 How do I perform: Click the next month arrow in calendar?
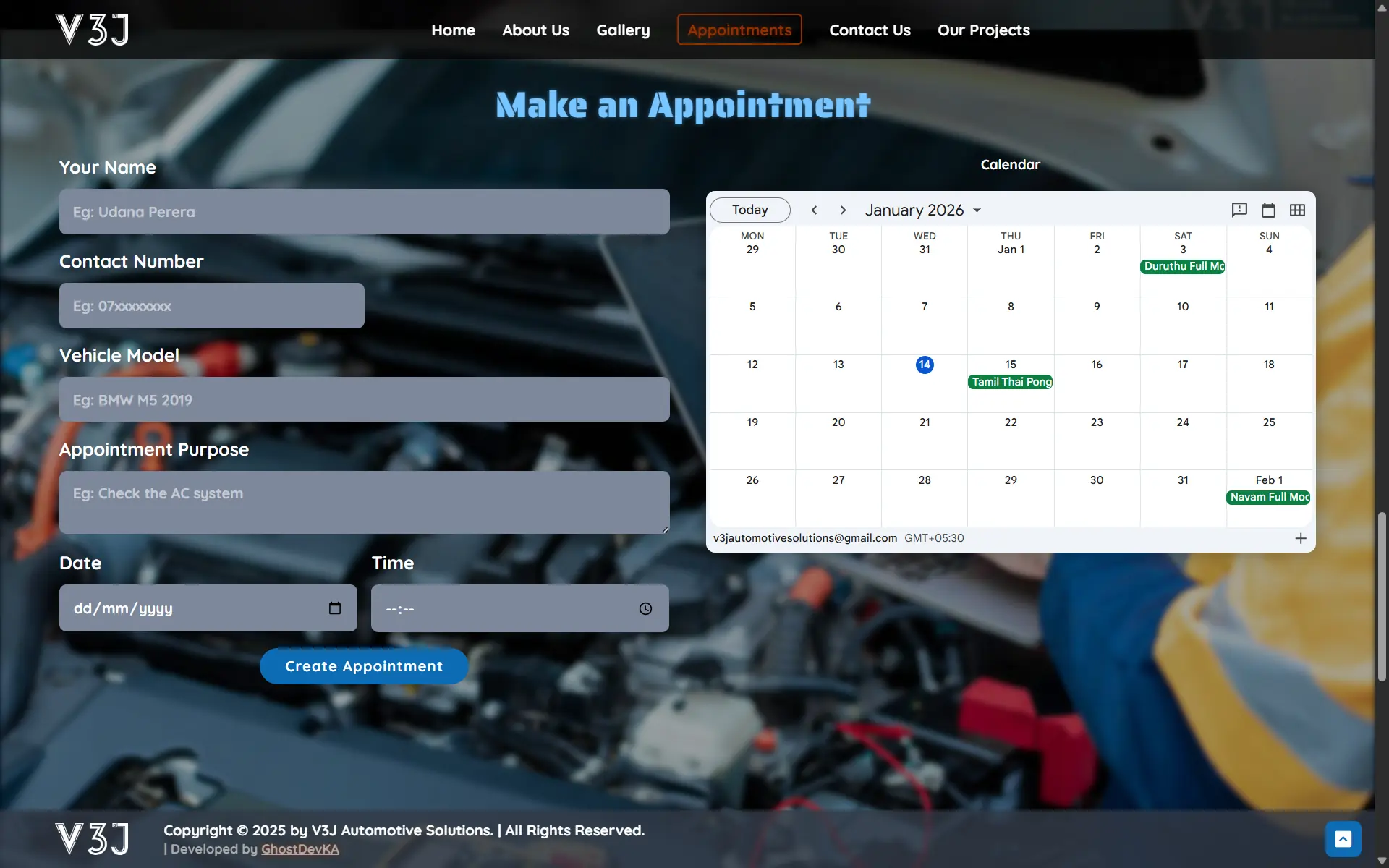pos(843,210)
